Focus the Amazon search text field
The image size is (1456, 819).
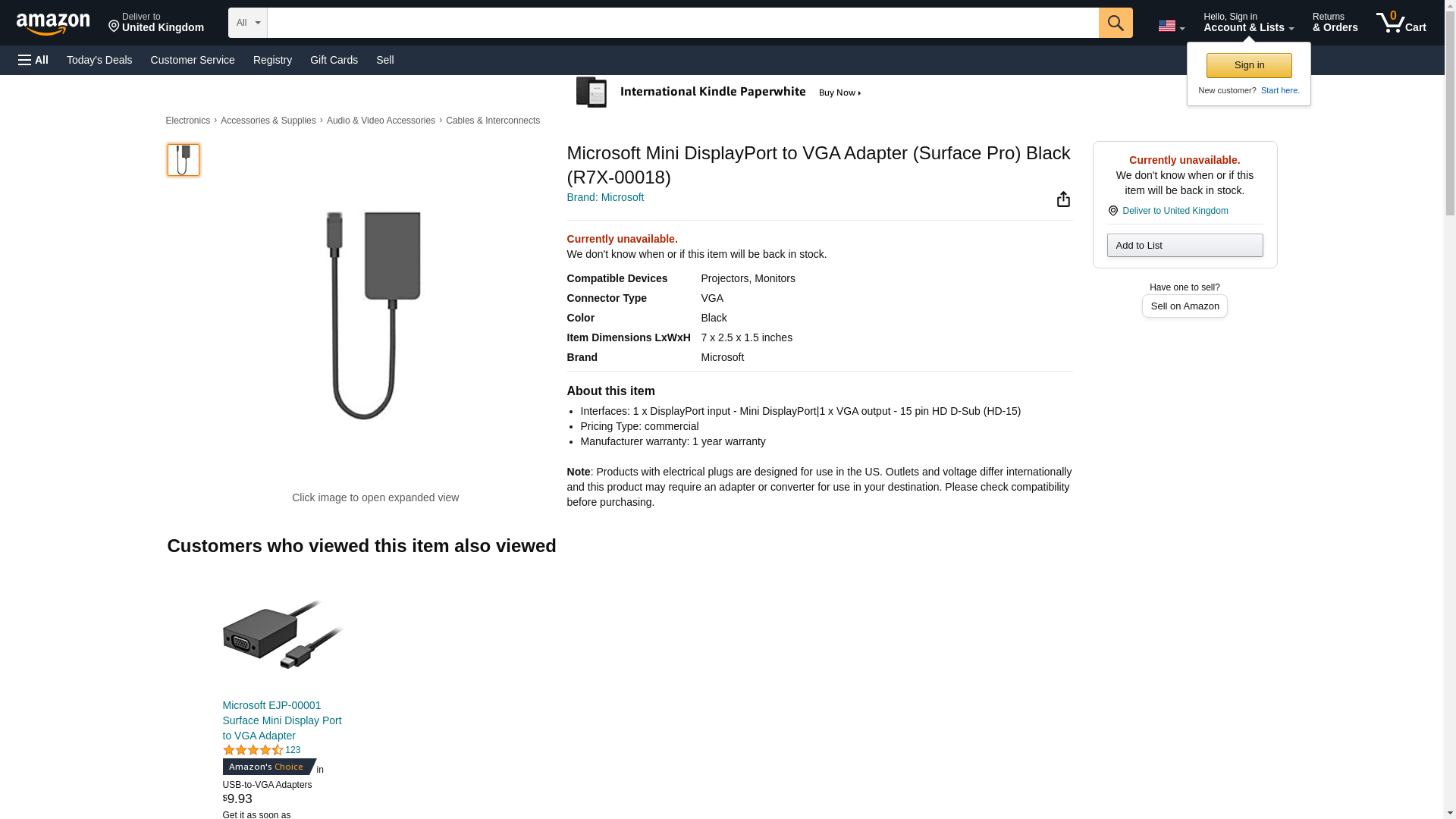682,23
